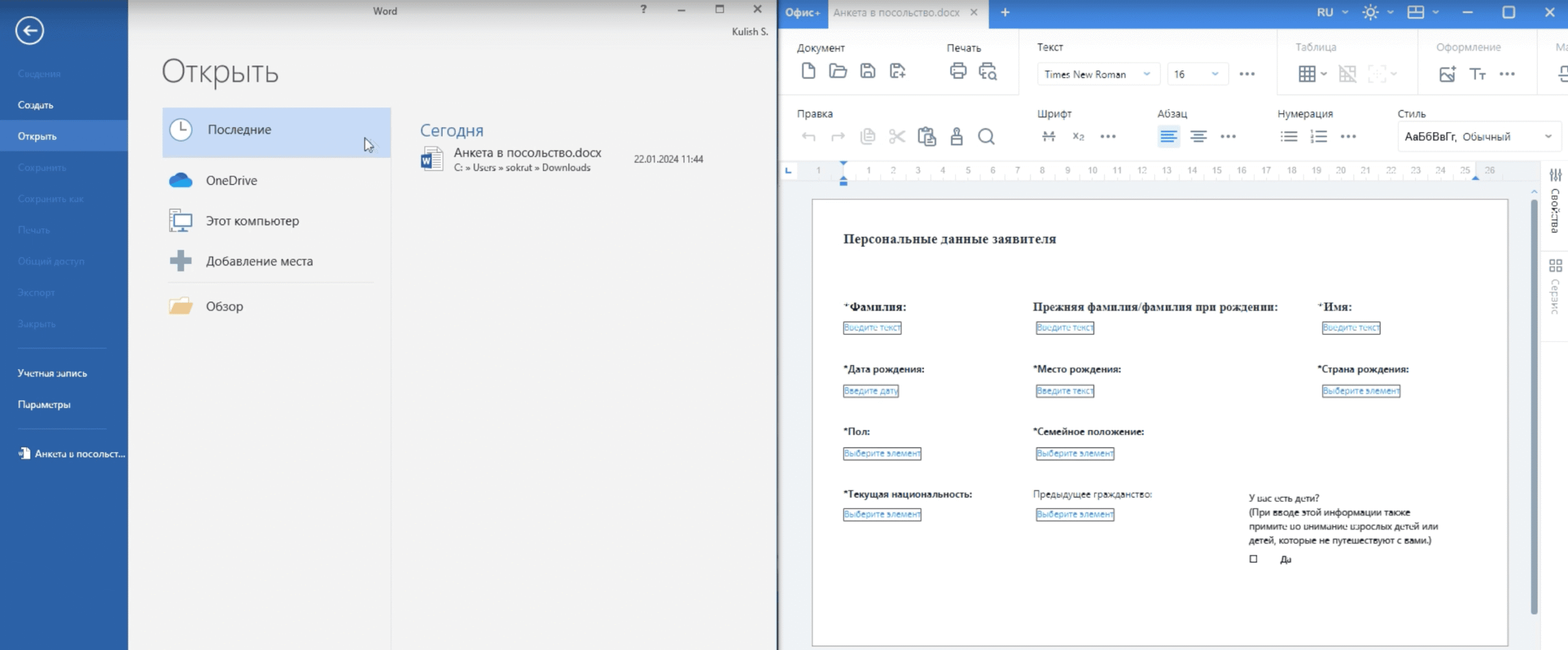Check the 'Да' checkbox for children question
Viewport: 1568px width, 650px height.
tap(1253, 559)
